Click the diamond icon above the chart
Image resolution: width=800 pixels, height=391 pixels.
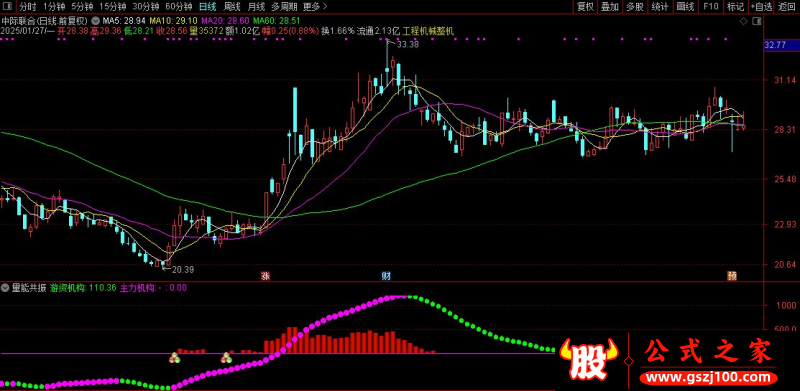(743, 21)
